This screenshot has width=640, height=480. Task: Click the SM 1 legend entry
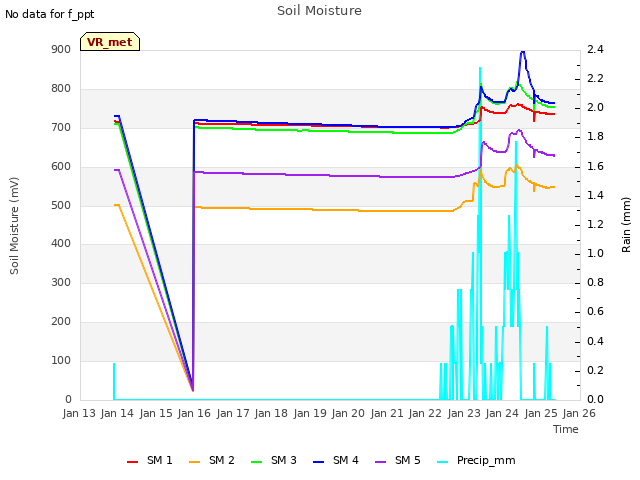coord(150,460)
